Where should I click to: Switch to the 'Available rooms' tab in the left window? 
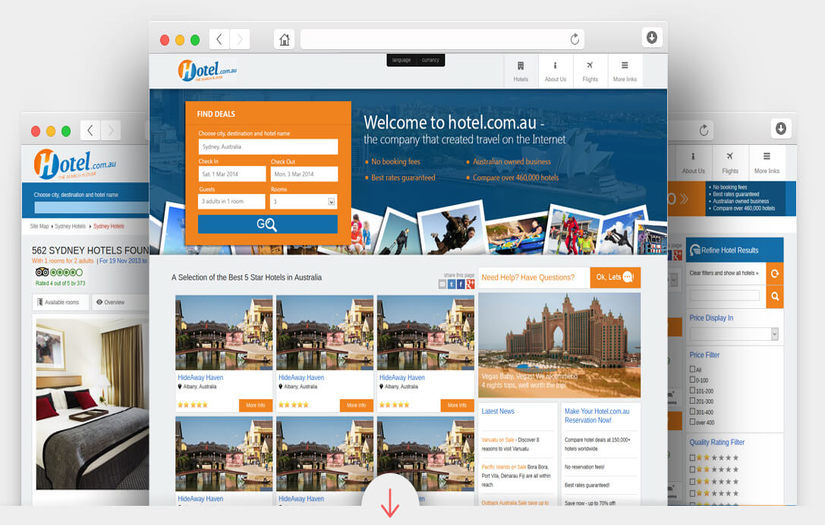tap(61, 302)
